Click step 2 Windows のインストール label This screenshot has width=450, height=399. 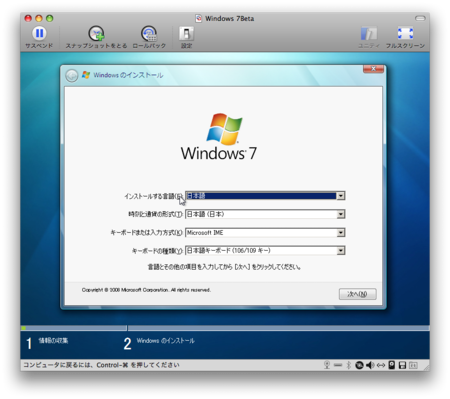(x=166, y=341)
